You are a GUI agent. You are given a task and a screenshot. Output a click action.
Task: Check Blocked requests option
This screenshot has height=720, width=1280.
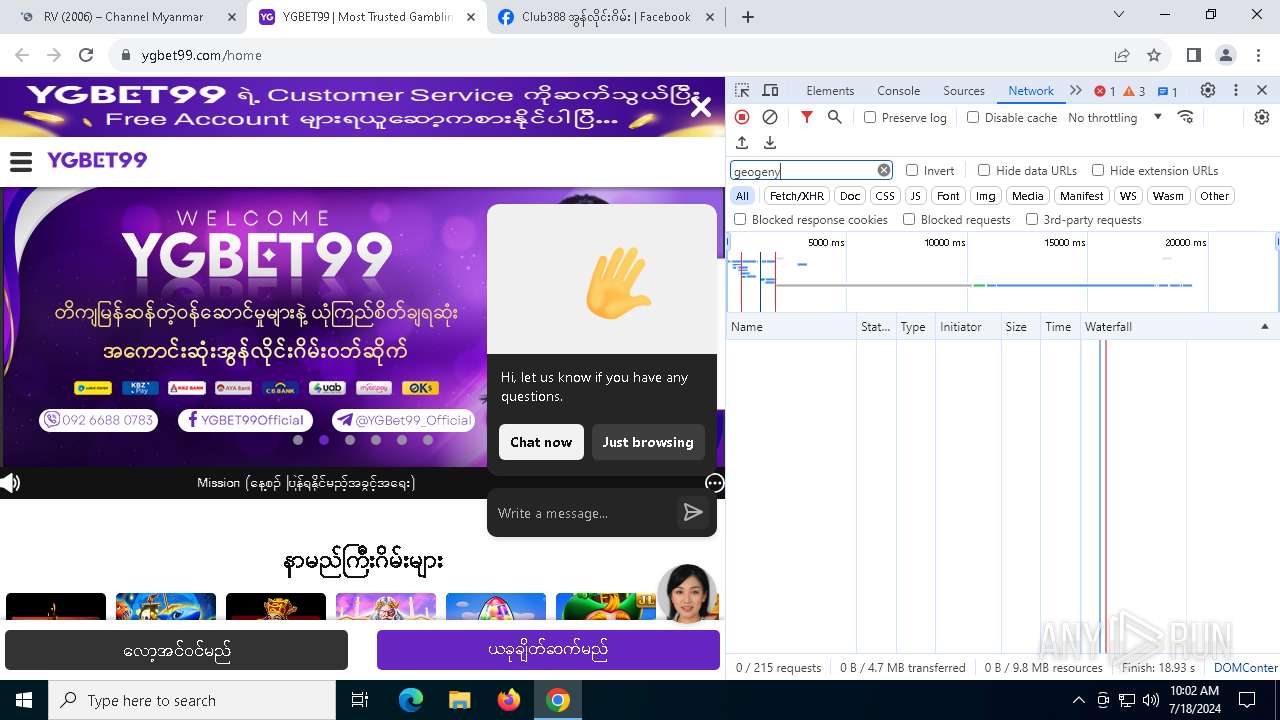[909, 219]
